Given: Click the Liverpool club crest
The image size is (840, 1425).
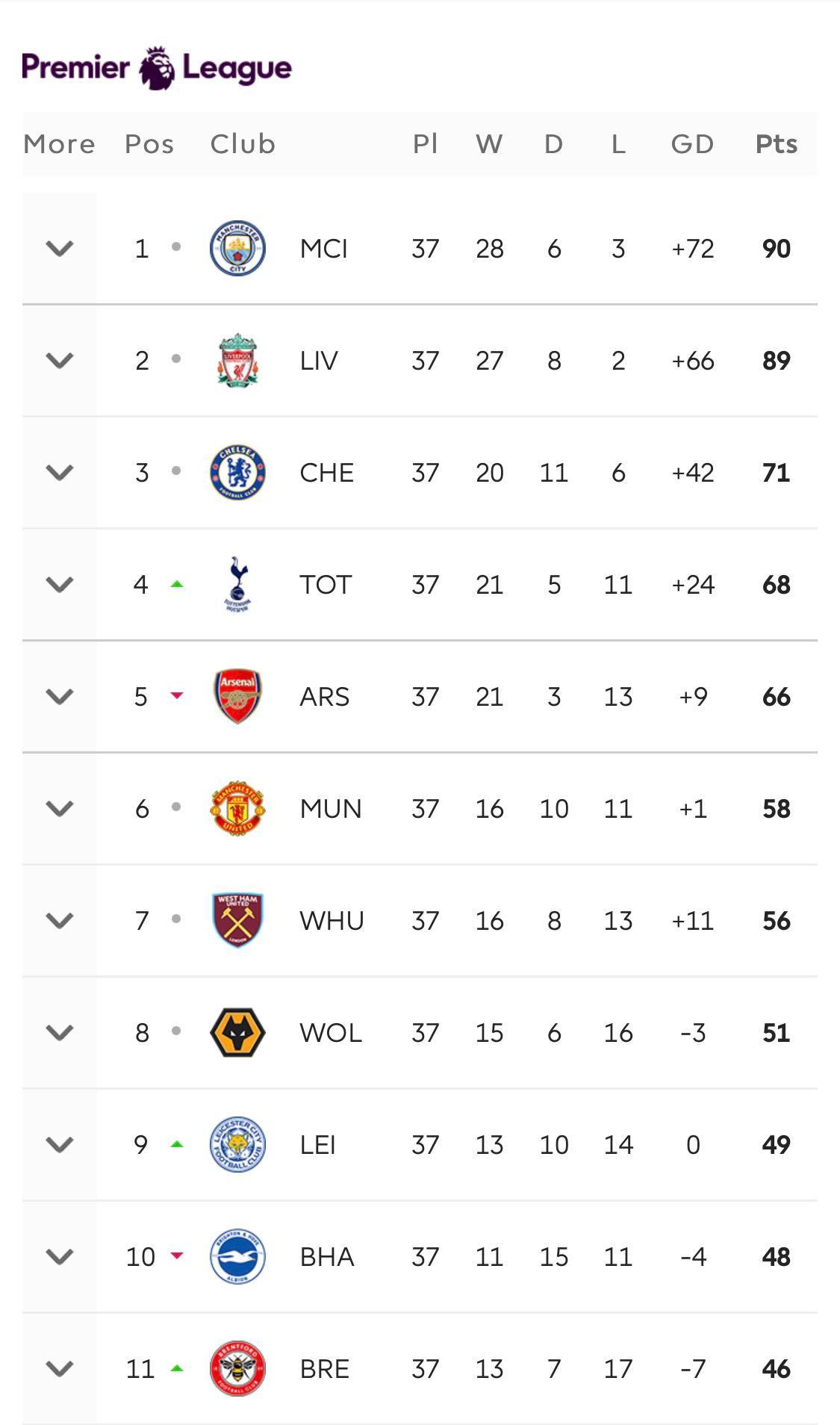Looking at the screenshot, I should (x=237, y=360).
